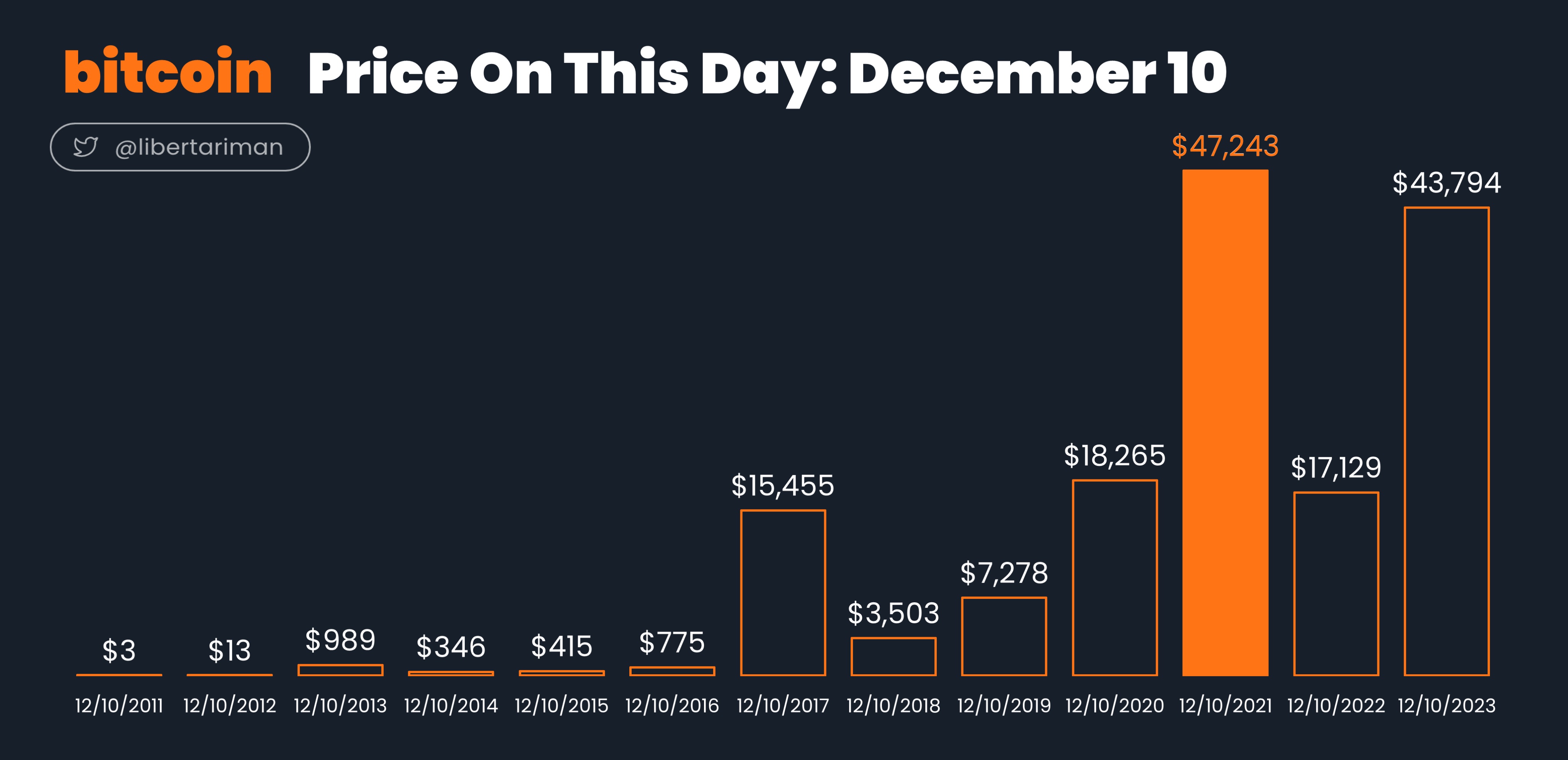Select the filled orange 12/10/2021 bar
This screenshot has height=760, width=1568.
pos(1225,423)
